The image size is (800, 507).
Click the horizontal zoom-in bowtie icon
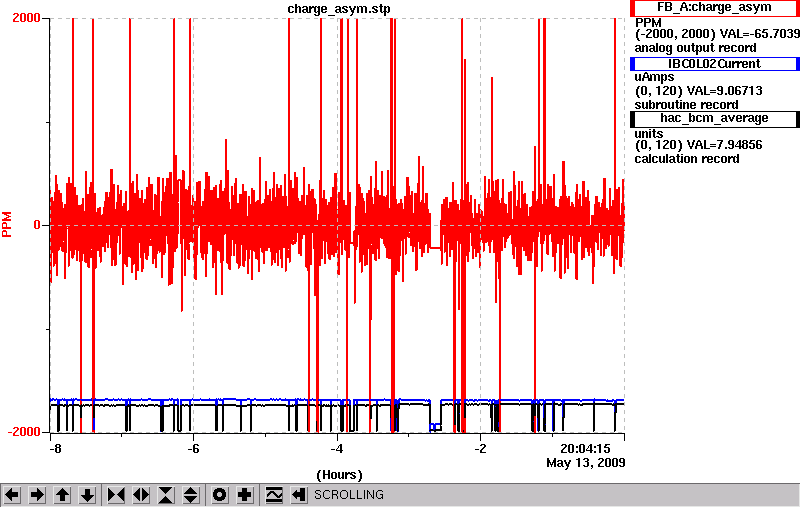click(x=116, y=495)
